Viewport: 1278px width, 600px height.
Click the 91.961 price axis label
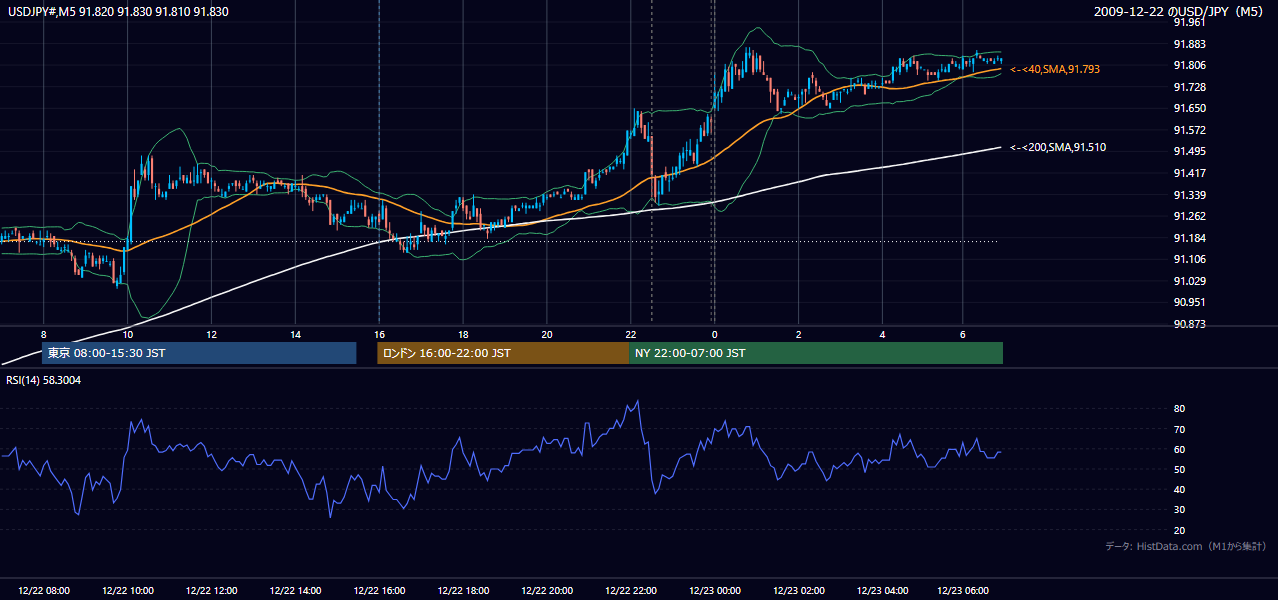1188,22
